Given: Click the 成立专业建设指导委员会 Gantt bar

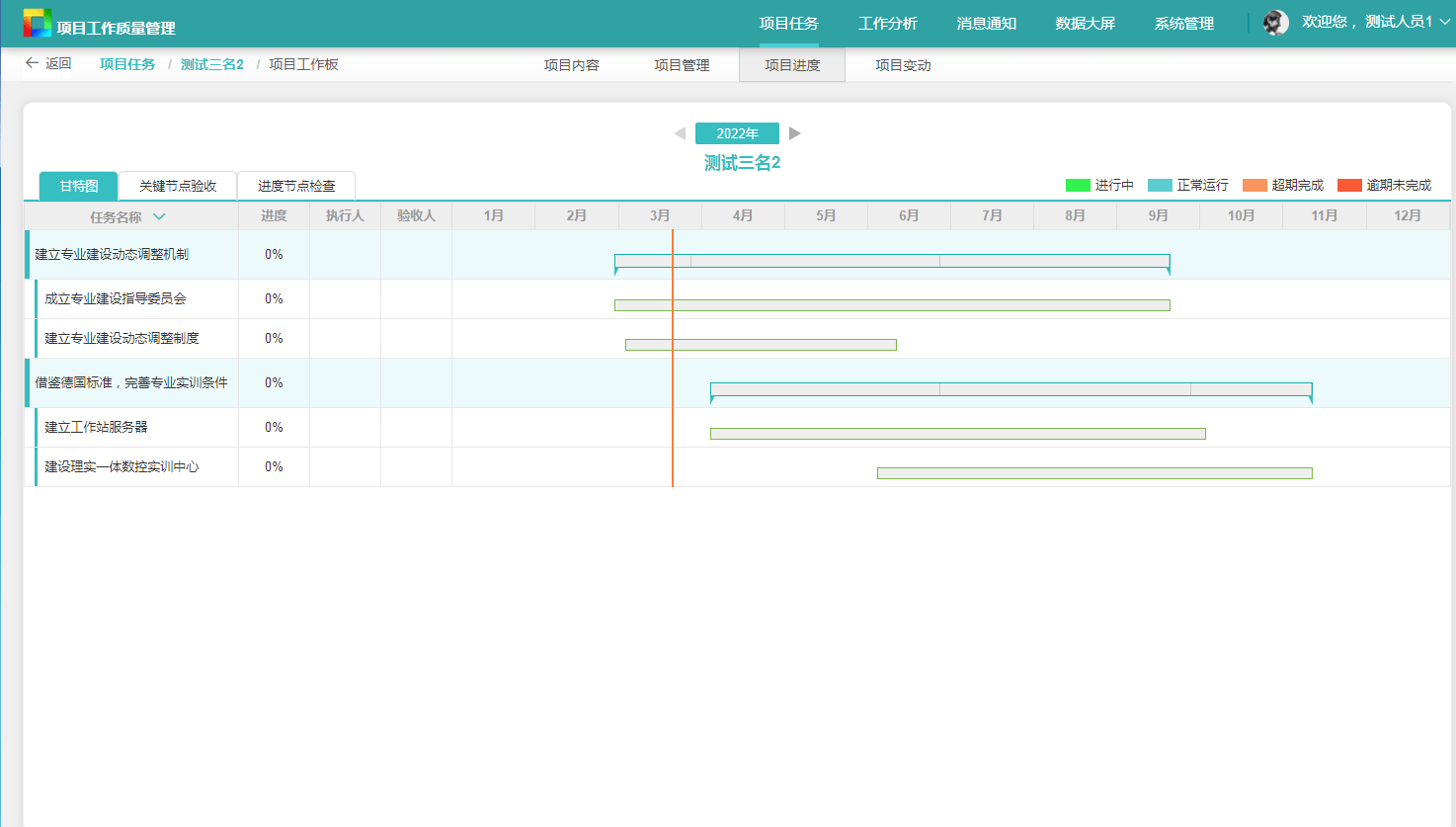Looking at the screenshot, I should (892, 305).
